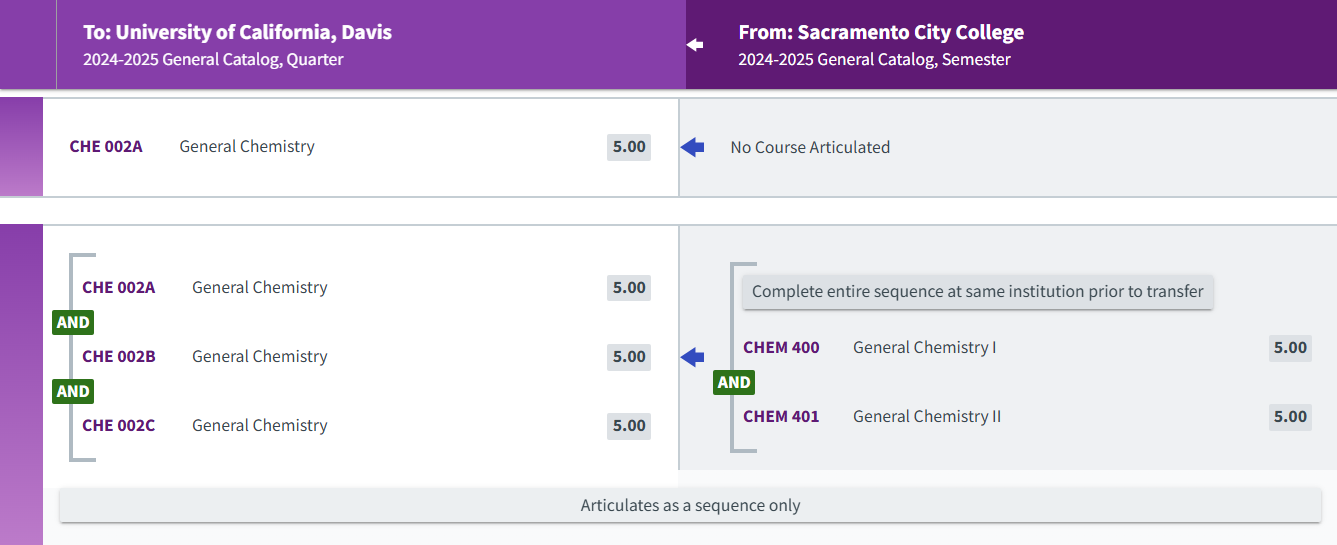Click the AND badge between CHE 002A and 002B
The height and width of the screenshot is (545, 1337).
click(73, 322)
